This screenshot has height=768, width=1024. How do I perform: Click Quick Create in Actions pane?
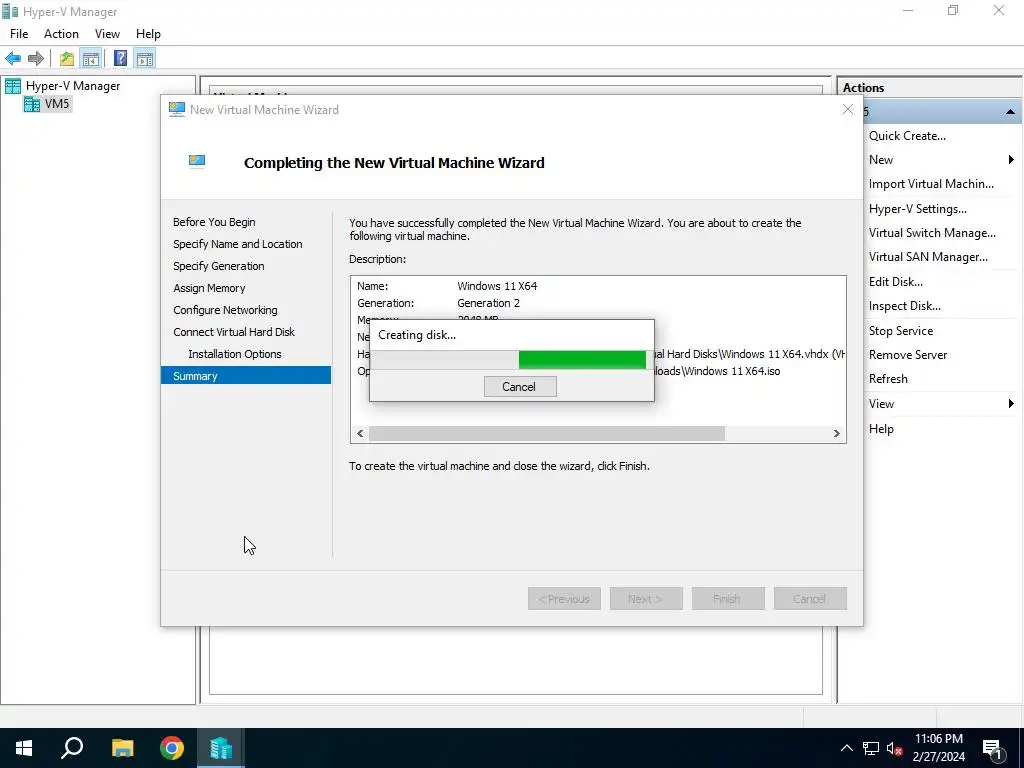(907, 136)
